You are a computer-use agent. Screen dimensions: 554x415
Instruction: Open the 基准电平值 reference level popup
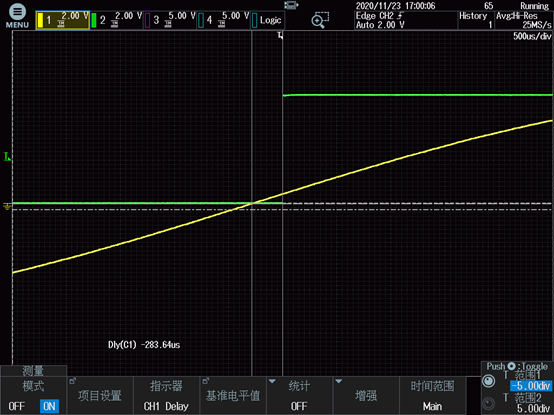tap(233, 396)
